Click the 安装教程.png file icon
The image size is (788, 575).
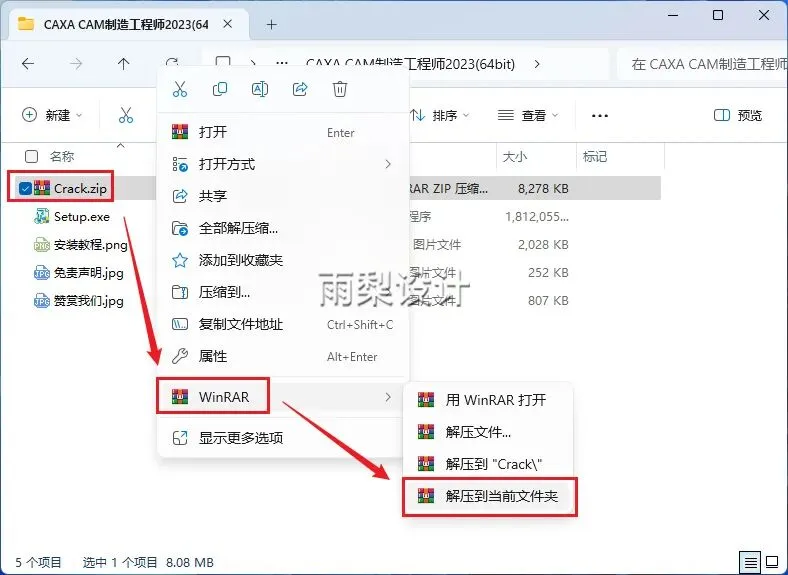[41, 245]
